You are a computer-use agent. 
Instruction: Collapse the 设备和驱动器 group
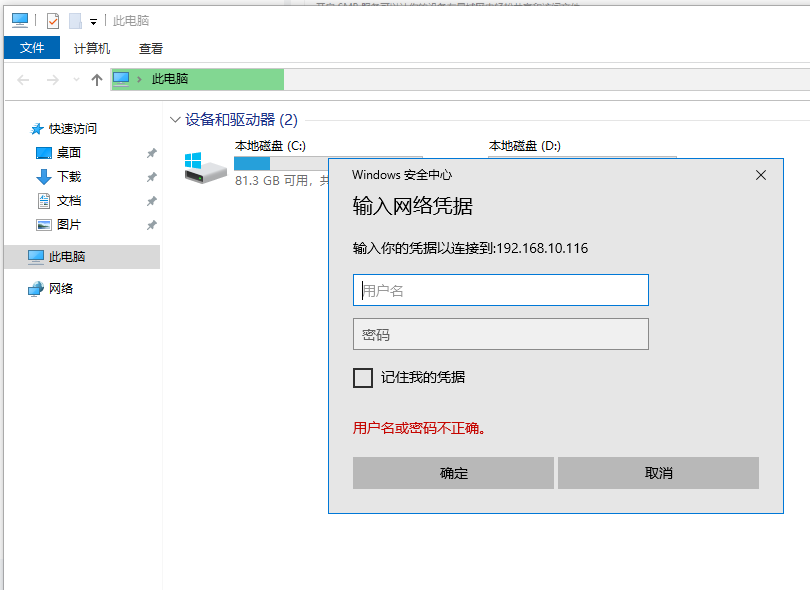click(x=175, y=120)
